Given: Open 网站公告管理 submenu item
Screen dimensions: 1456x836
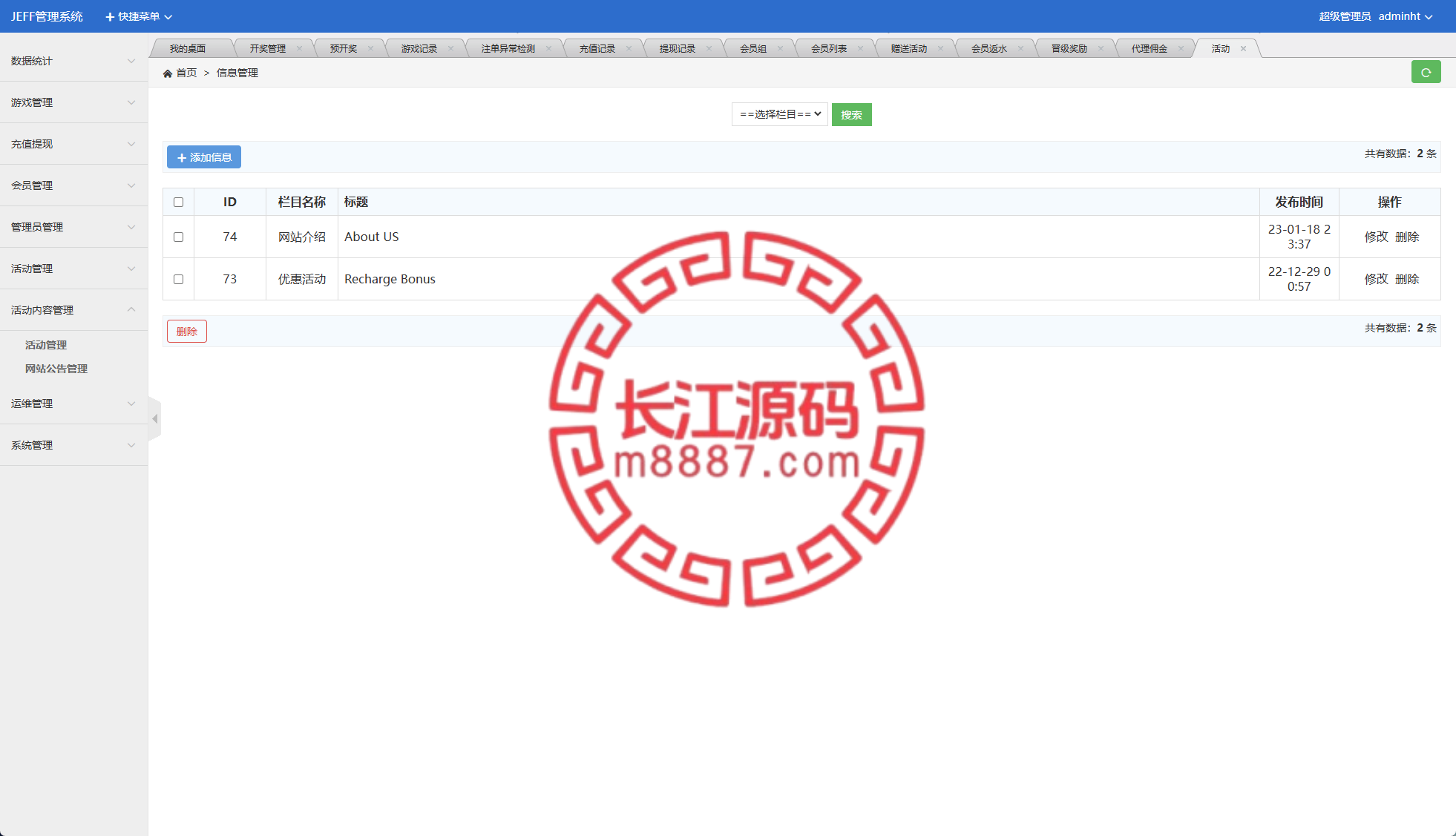Looking at the screenshot, I should (x=56, y=369).
